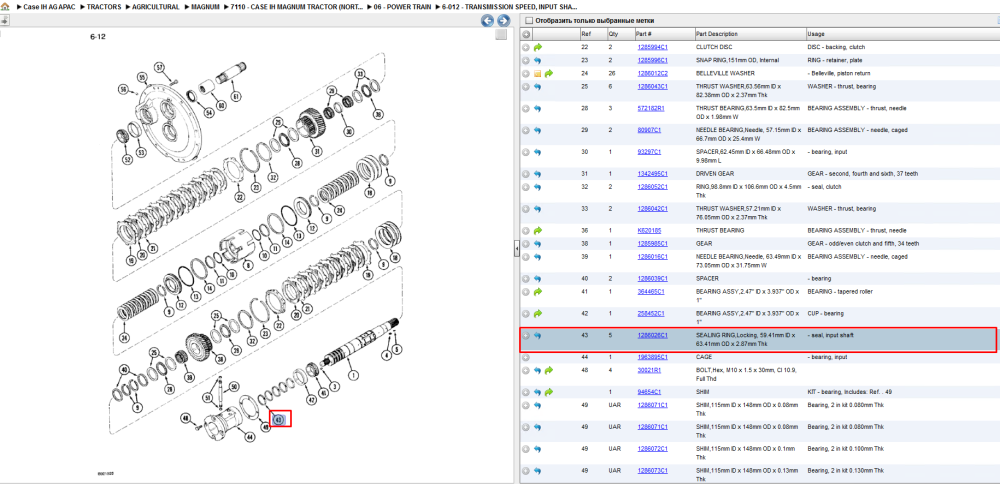Open the note icon on BELLEVILLE WASHER row

[537, 73]
